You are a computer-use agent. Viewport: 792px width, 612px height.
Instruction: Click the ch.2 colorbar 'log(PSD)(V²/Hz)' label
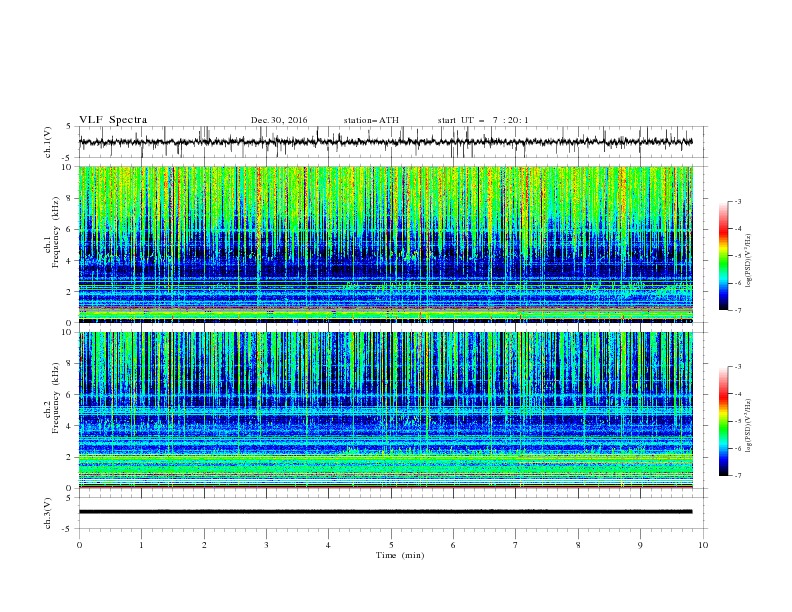tap(748, 425)
